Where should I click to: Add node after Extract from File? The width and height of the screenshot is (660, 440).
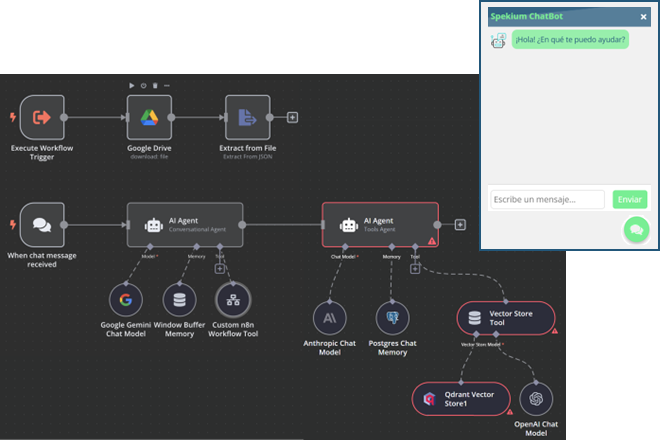pyautogui.click(x=293, y=117)
